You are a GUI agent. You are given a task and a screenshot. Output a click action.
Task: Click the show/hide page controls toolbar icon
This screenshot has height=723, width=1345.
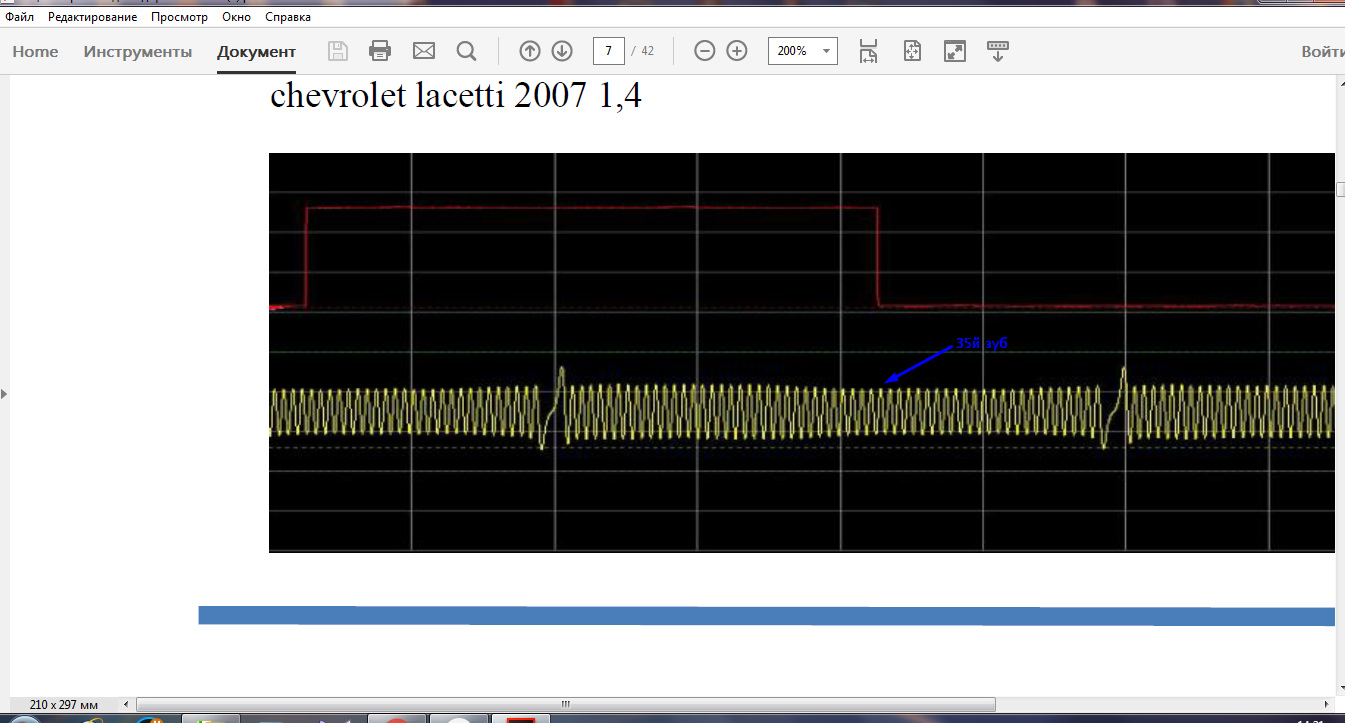(998, 51)
